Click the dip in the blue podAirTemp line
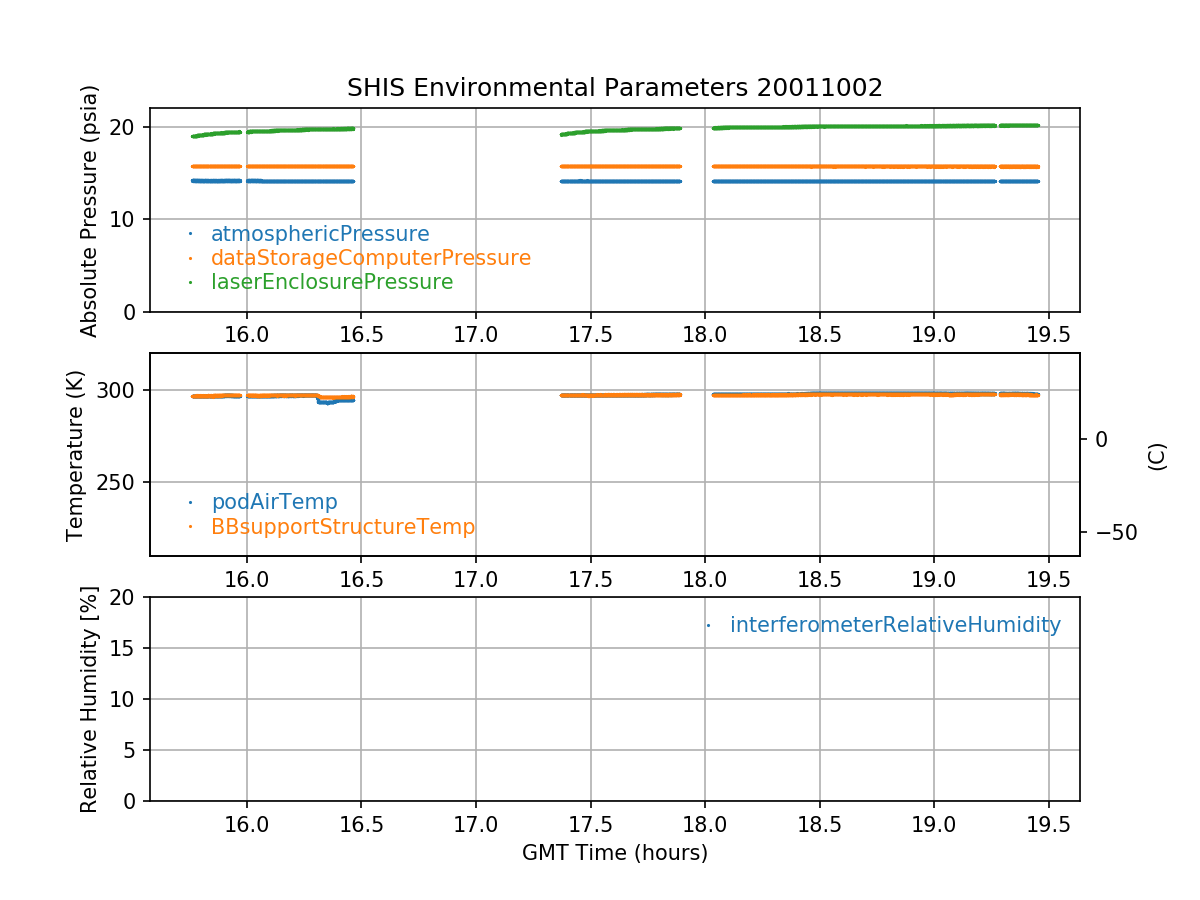 point(326,401)
